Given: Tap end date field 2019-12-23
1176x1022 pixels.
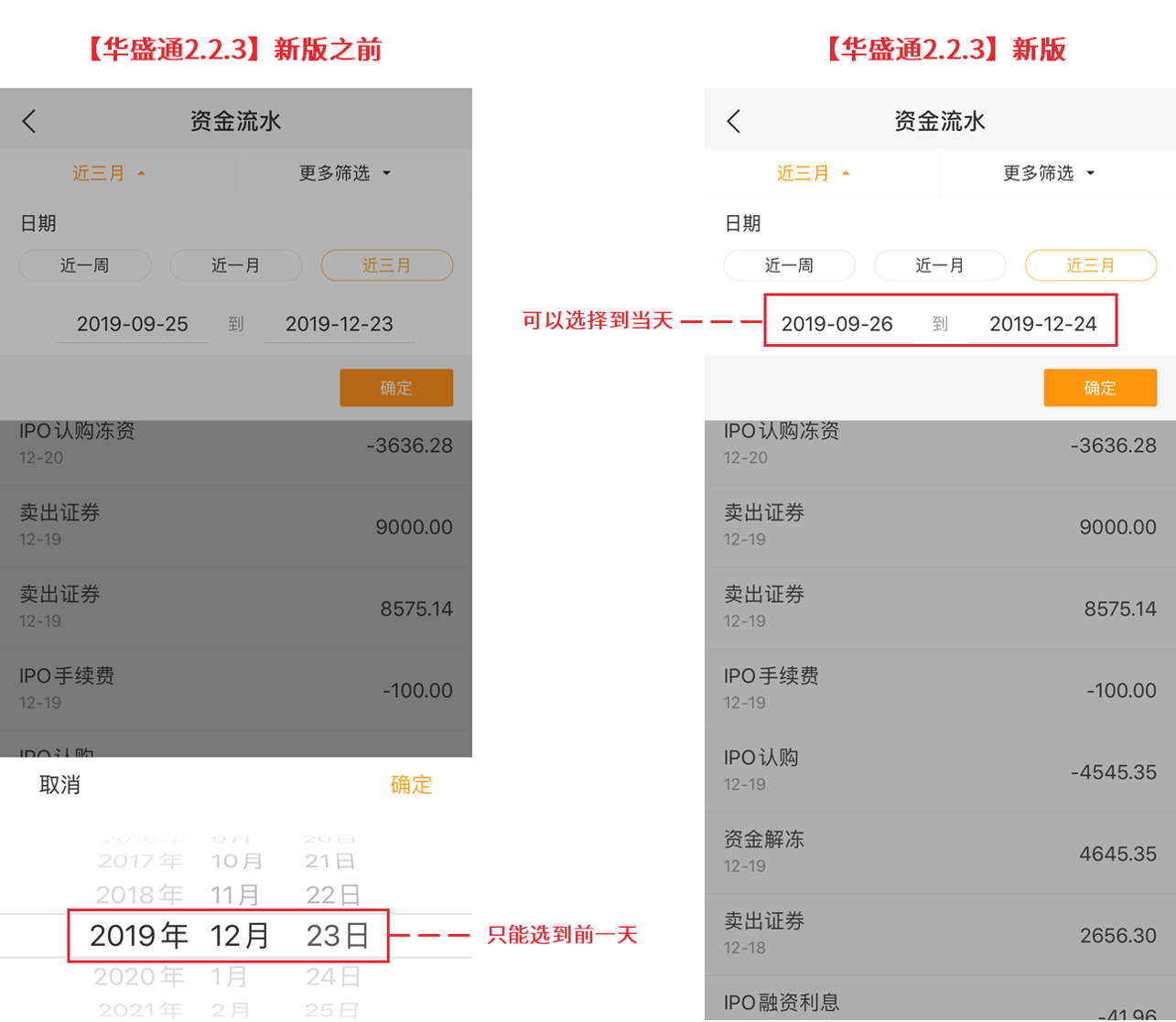Looking at the screenshot, I should tap(340, 324).
